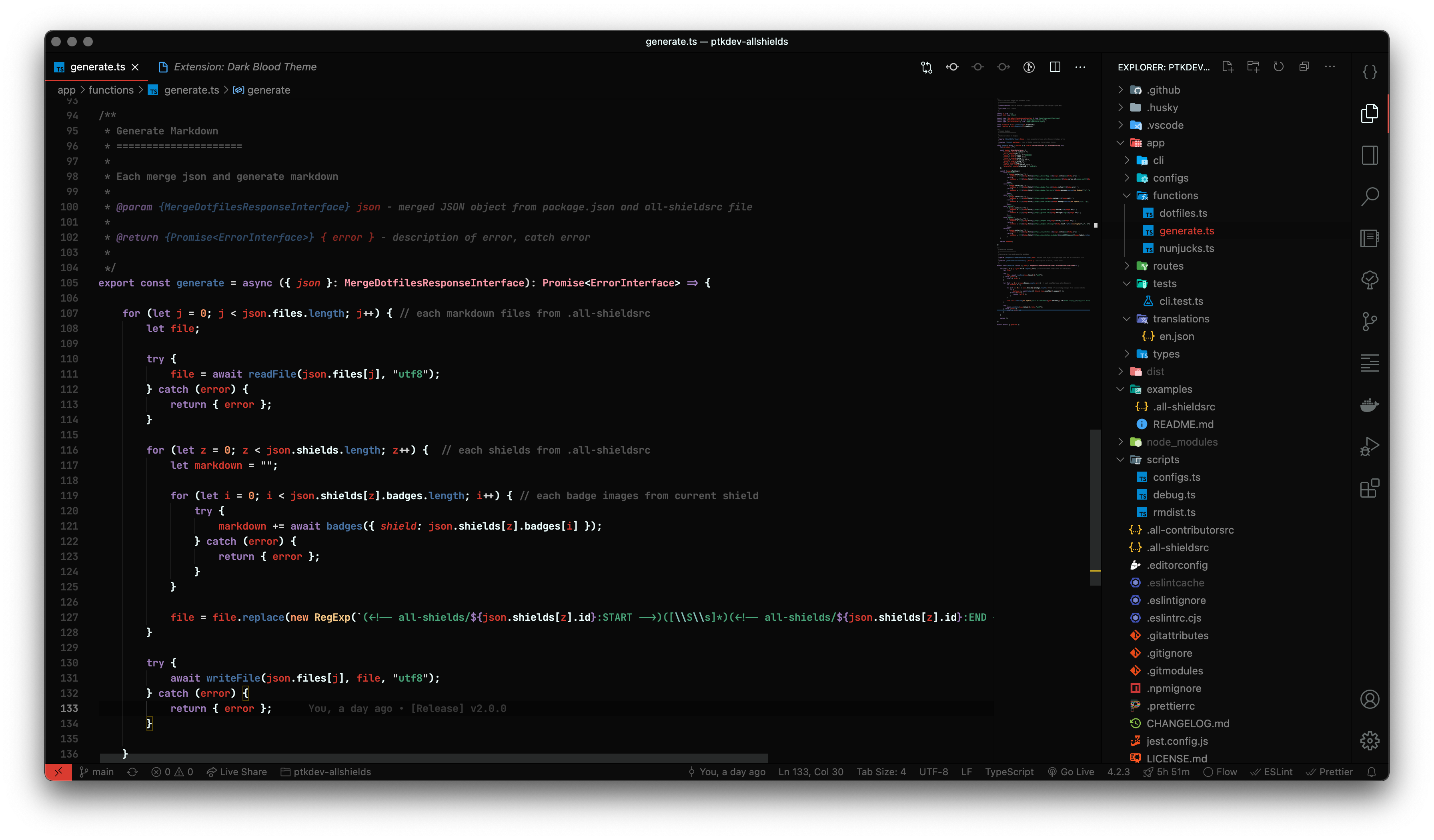Toggle ESLint status bar item

(1271, 772)
